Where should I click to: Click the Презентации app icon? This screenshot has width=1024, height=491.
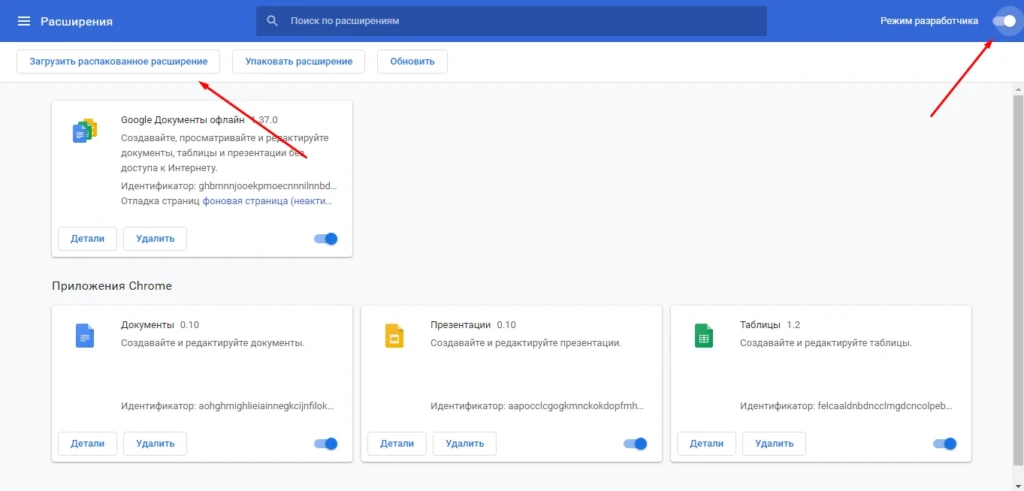394,336
